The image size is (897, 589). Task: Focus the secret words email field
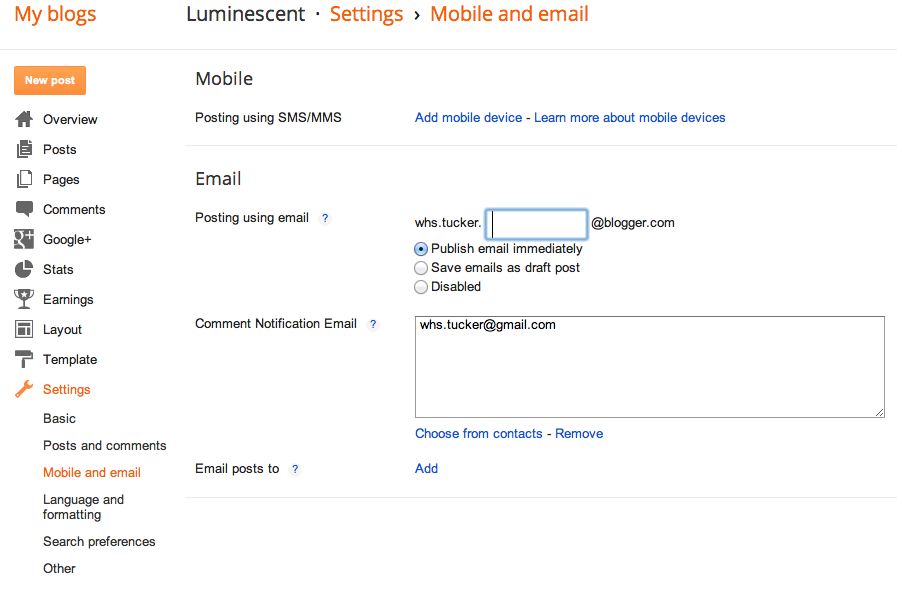tap(536, 224)
